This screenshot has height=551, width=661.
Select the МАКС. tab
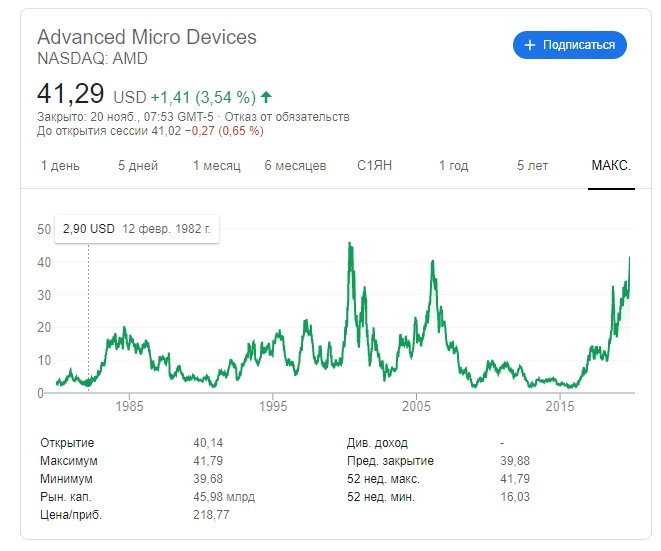coord(610,166)
